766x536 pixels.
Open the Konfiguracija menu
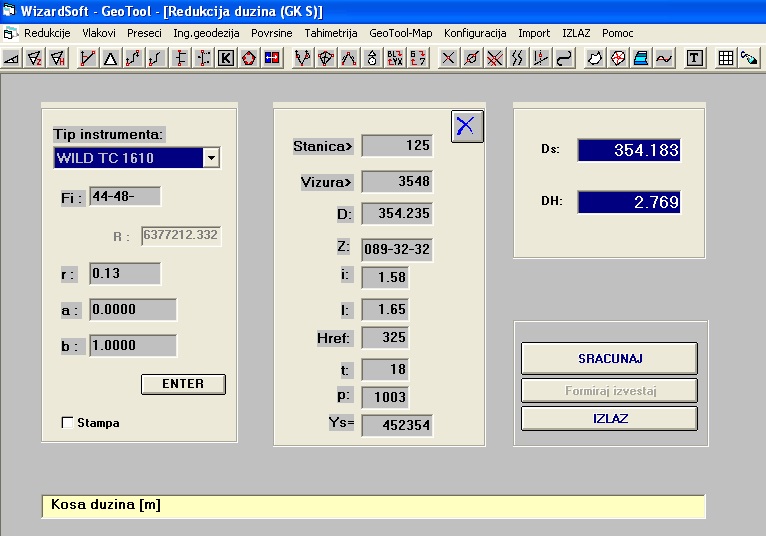(475, 33)
